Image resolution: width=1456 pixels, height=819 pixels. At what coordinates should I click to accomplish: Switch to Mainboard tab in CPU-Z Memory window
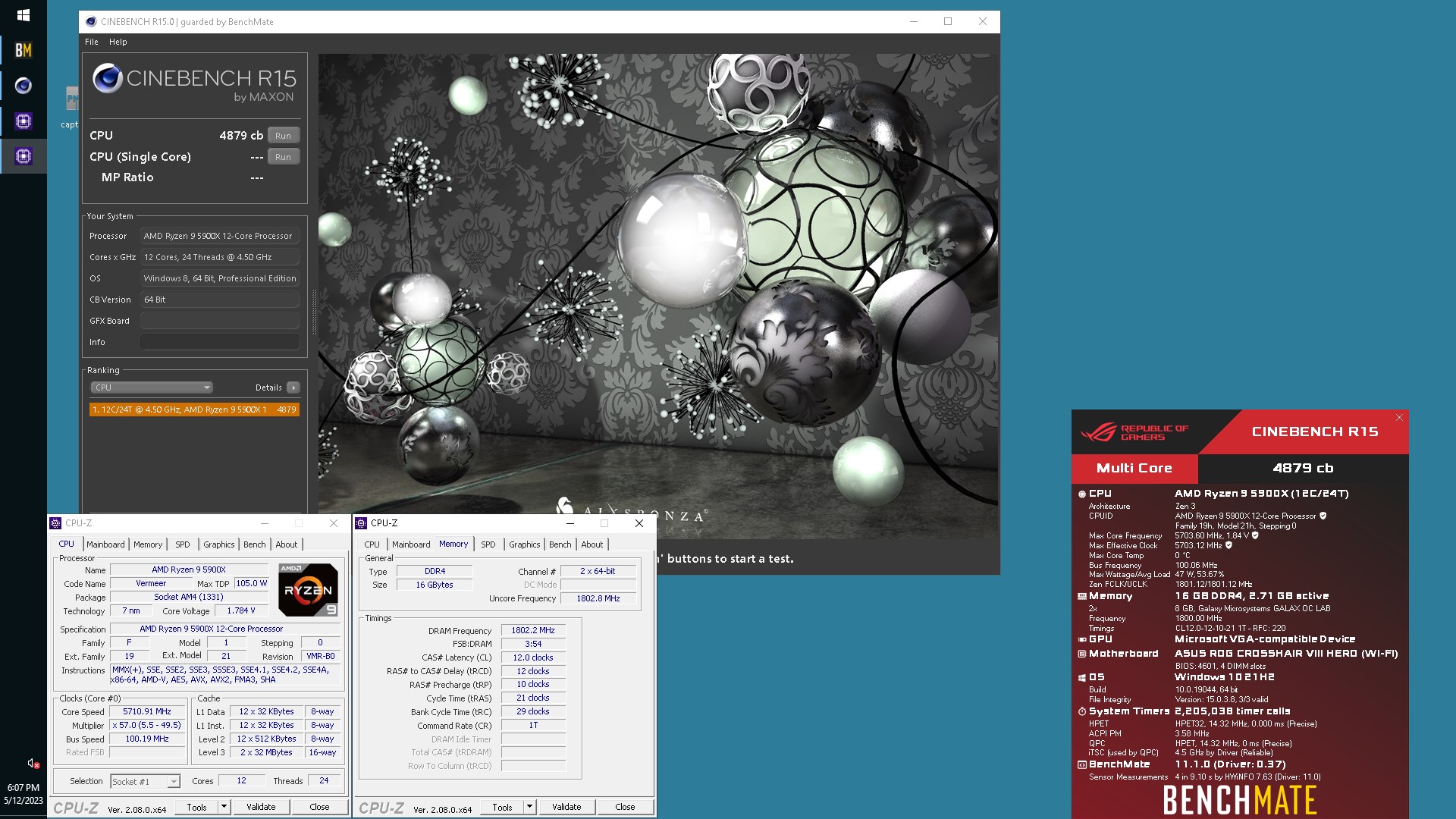[x=411, y=544]
